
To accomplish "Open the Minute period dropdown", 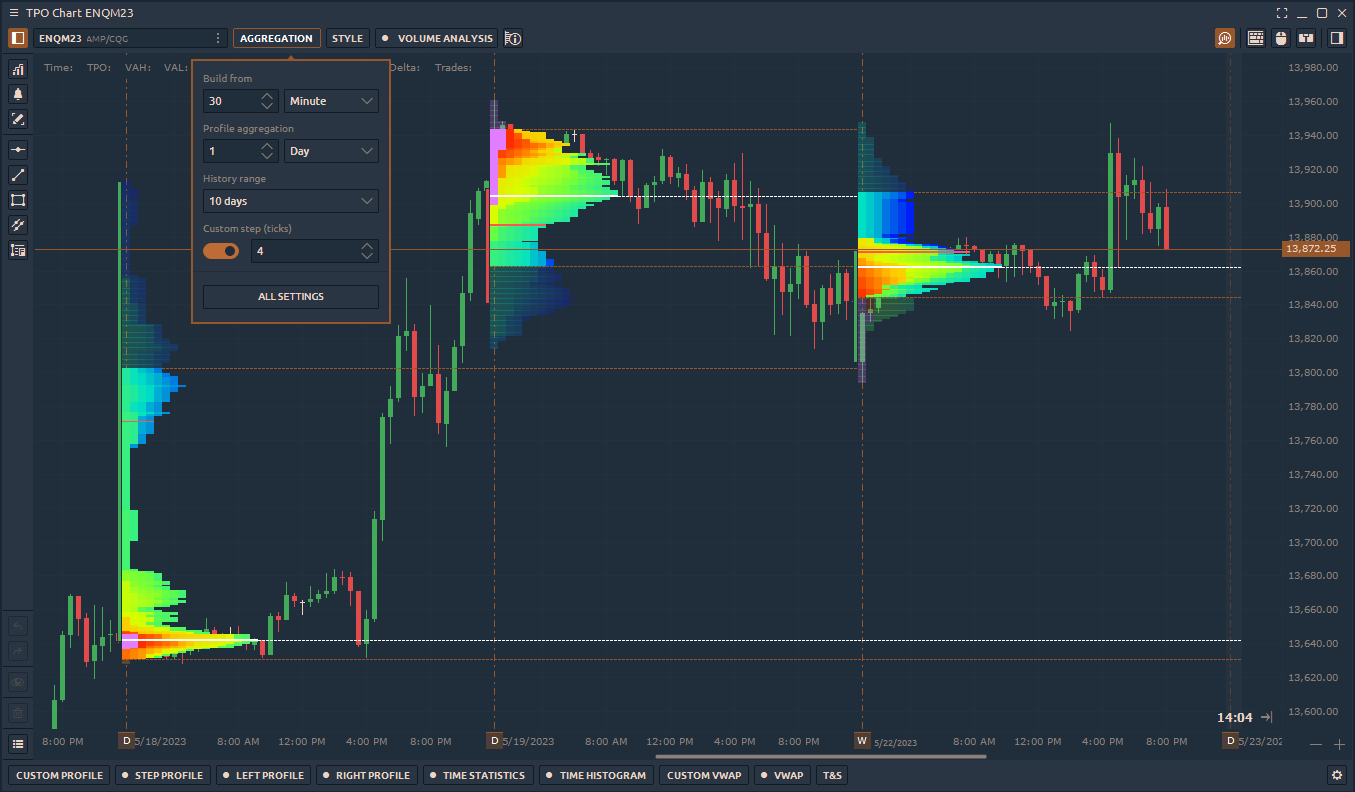I will coord(331,101).
